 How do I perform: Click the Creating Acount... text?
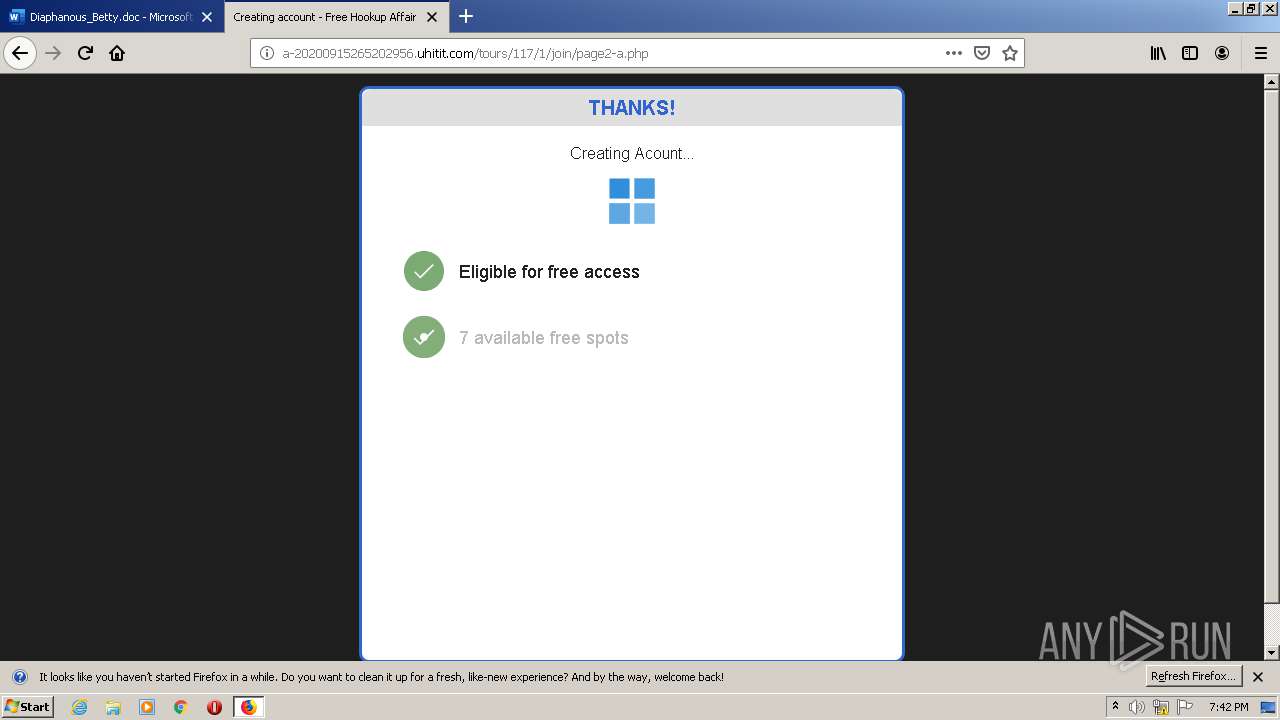[632, 153]
